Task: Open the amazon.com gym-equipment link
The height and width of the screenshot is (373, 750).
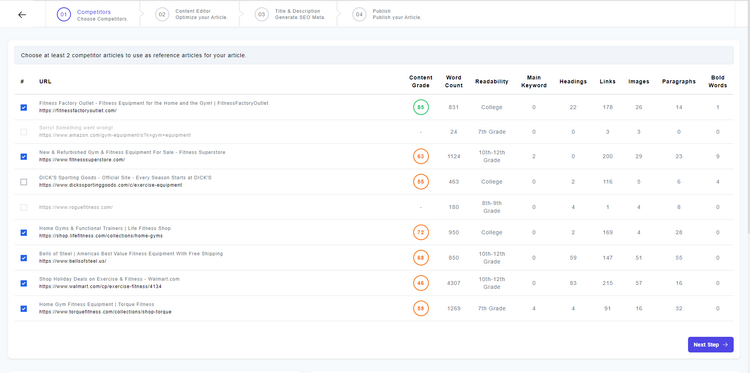Action: point(115,135)
